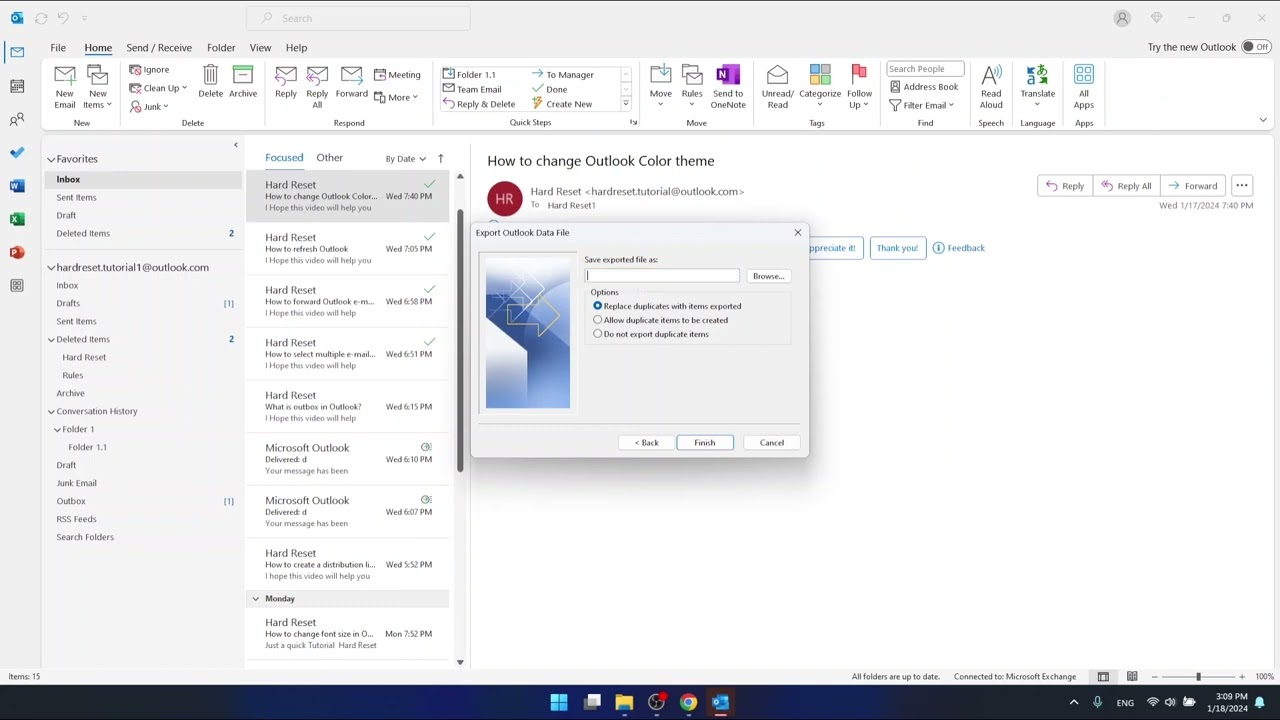Open To Do checkmark in sidebar
Image resolution: width=1280 pixels, height=720 pixels.
pyautogui.click(x=17, y=153)
